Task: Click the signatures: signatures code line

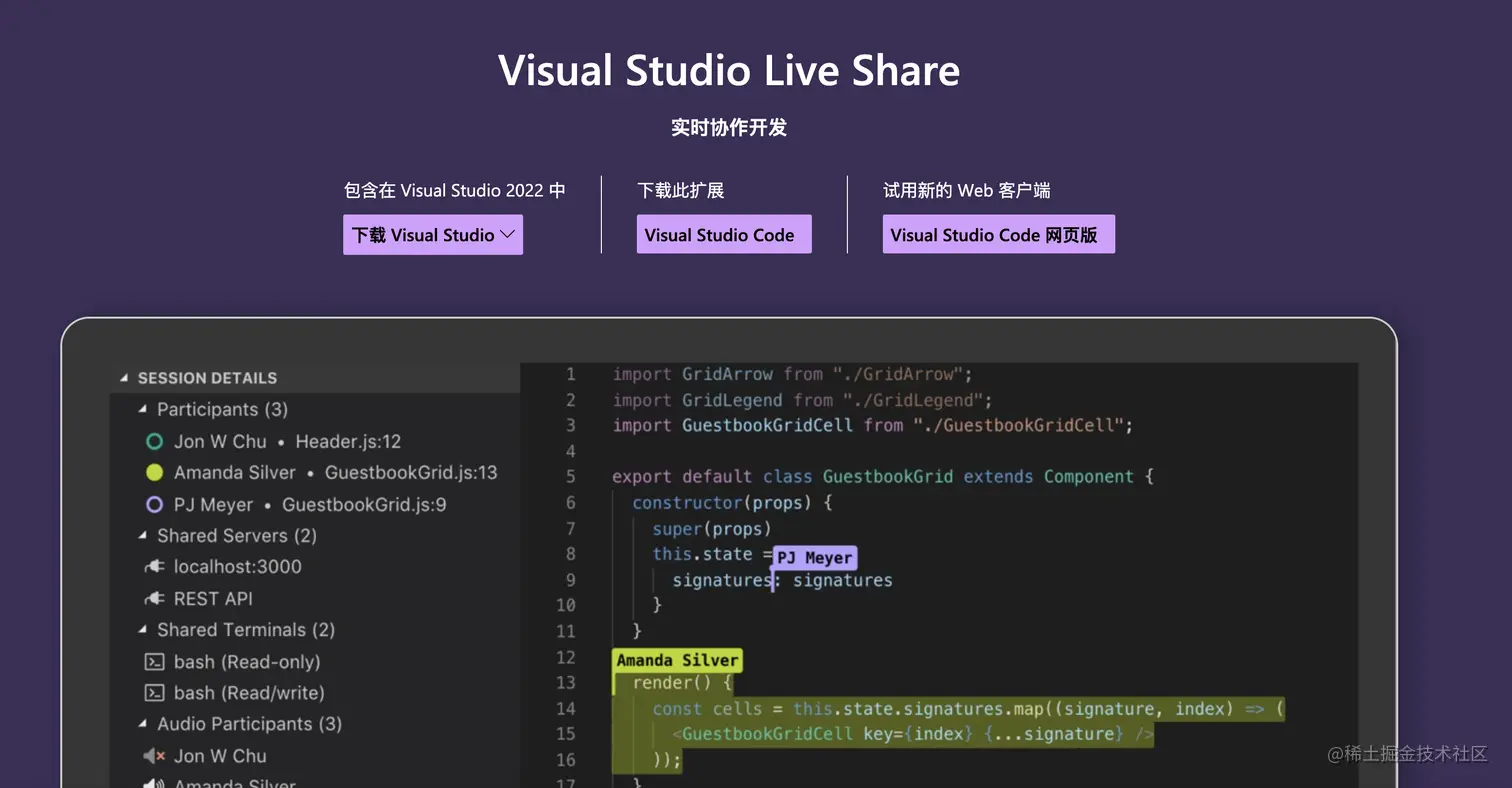Action: click(x=782, y=580)
